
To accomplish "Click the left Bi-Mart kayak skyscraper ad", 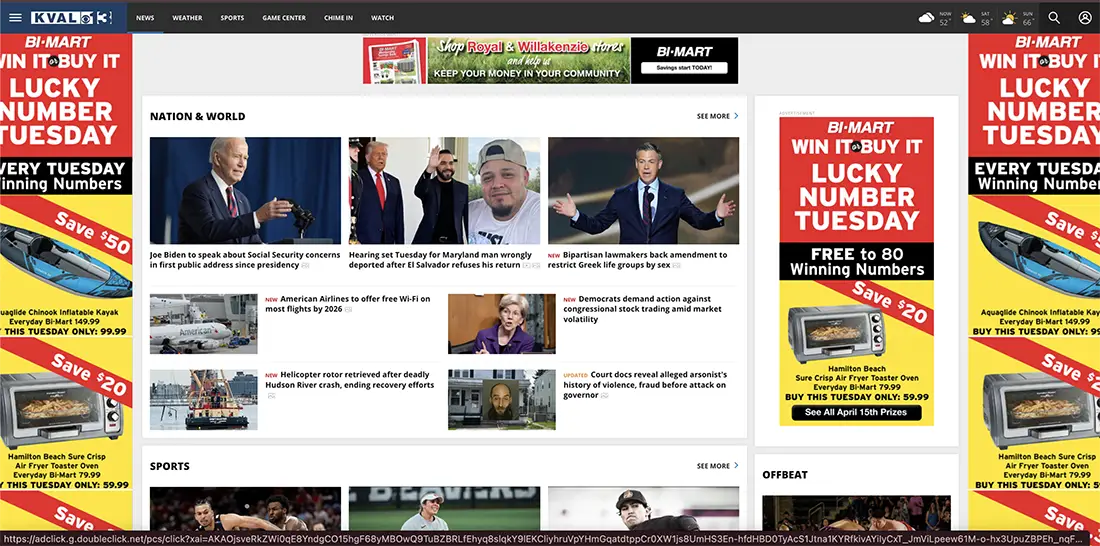I will 66,281.
